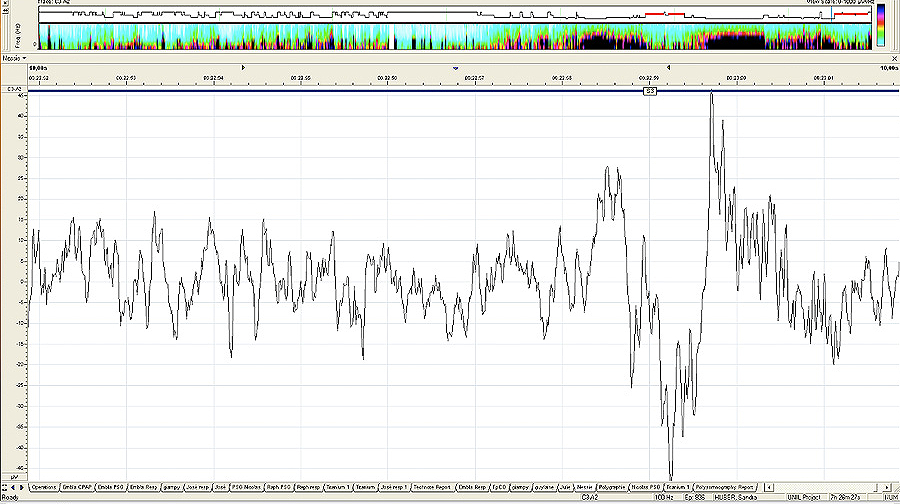Open the Titanium 1 tab near Nicolas PSG
The width and height of the screenshot is (900, 504).
pos(679,487)
